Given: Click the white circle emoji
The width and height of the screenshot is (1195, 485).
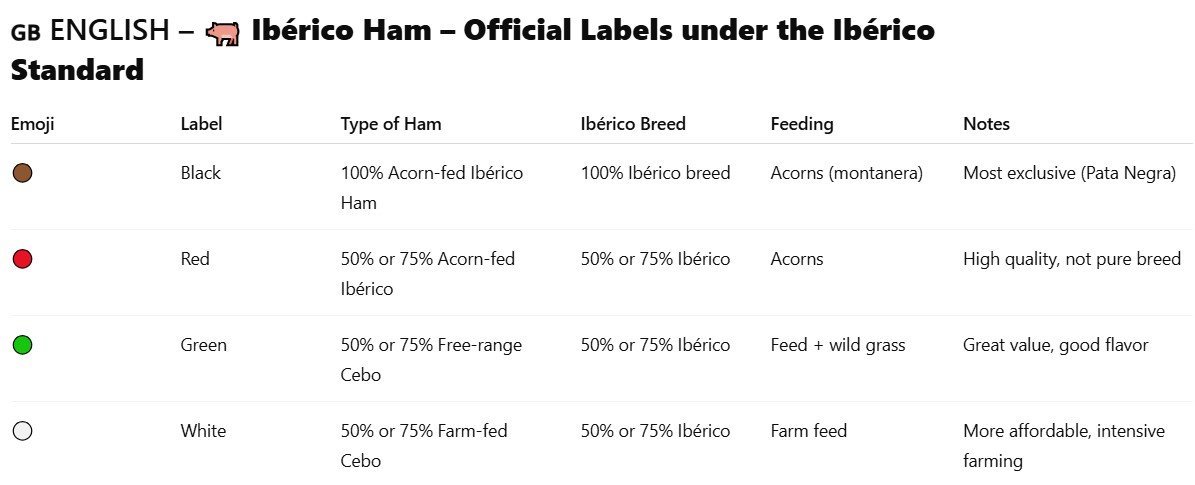Looking at the screenshot, I should [23, 432].
